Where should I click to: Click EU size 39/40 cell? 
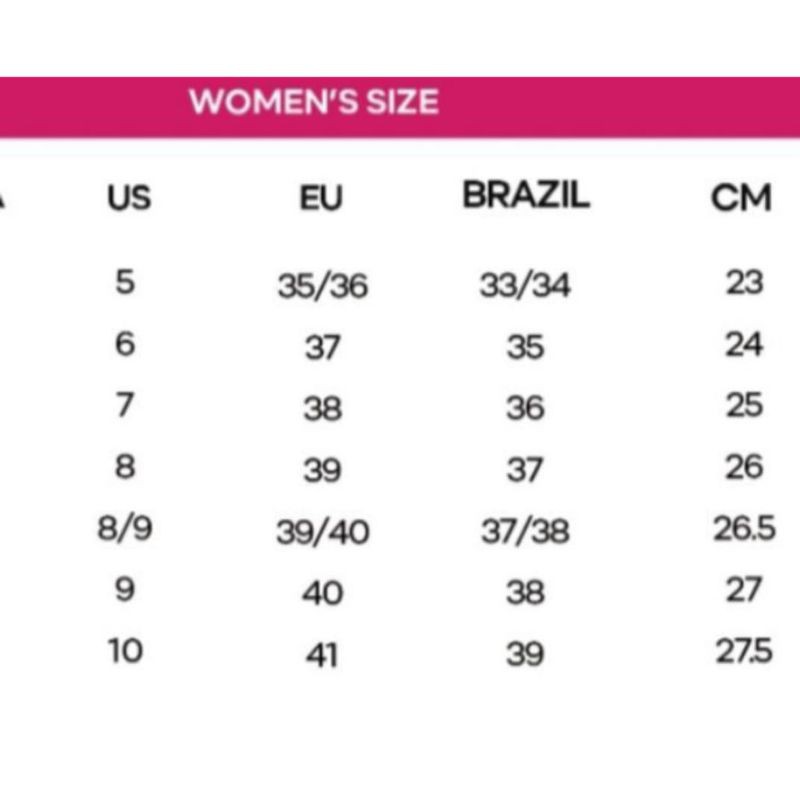point(322,532)
